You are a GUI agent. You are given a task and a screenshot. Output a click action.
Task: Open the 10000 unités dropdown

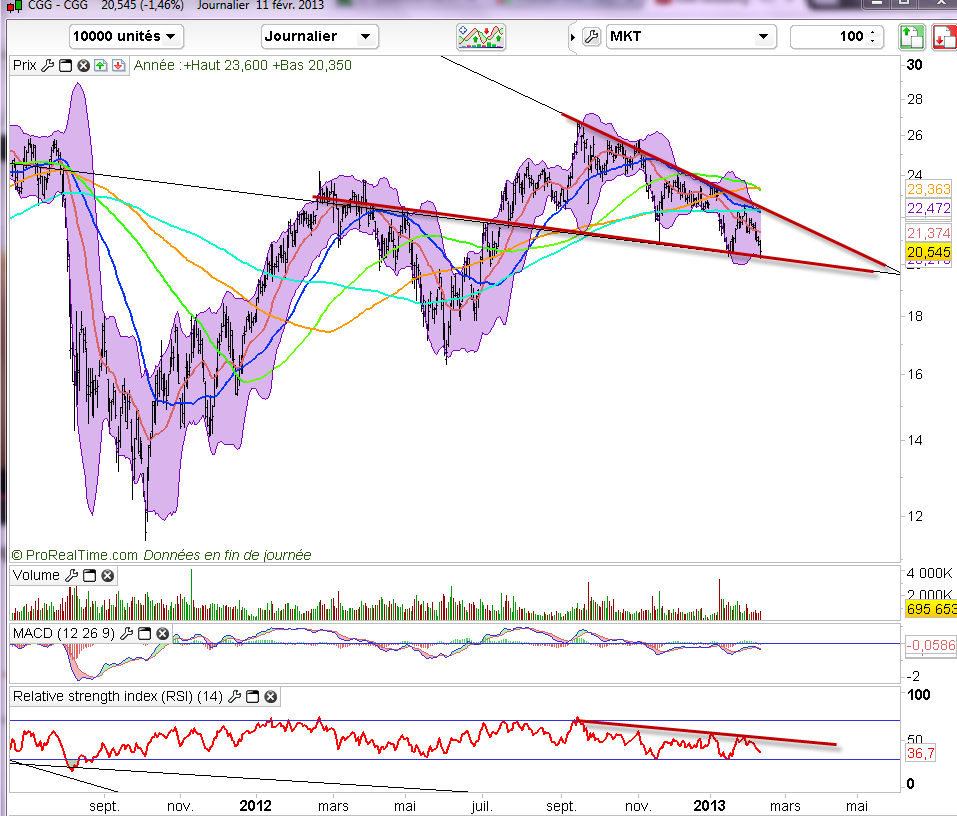click(126, 37)
